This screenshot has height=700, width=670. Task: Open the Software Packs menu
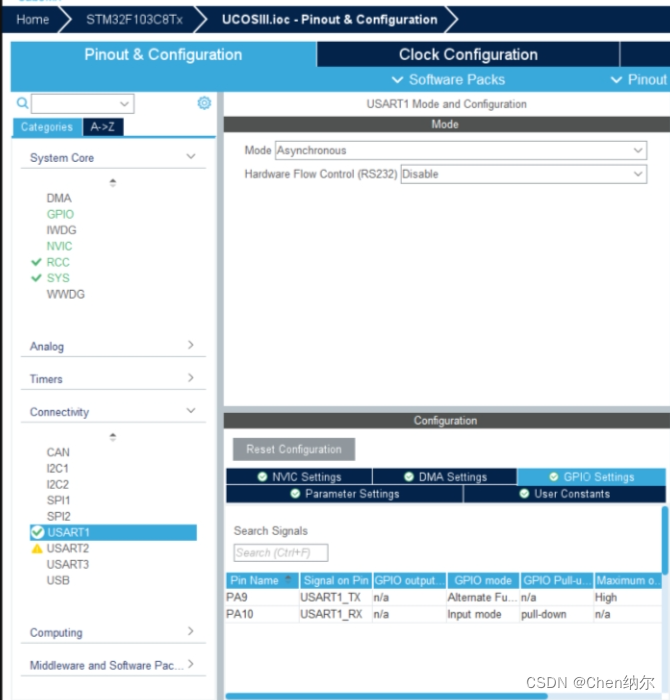coord(449,79)
